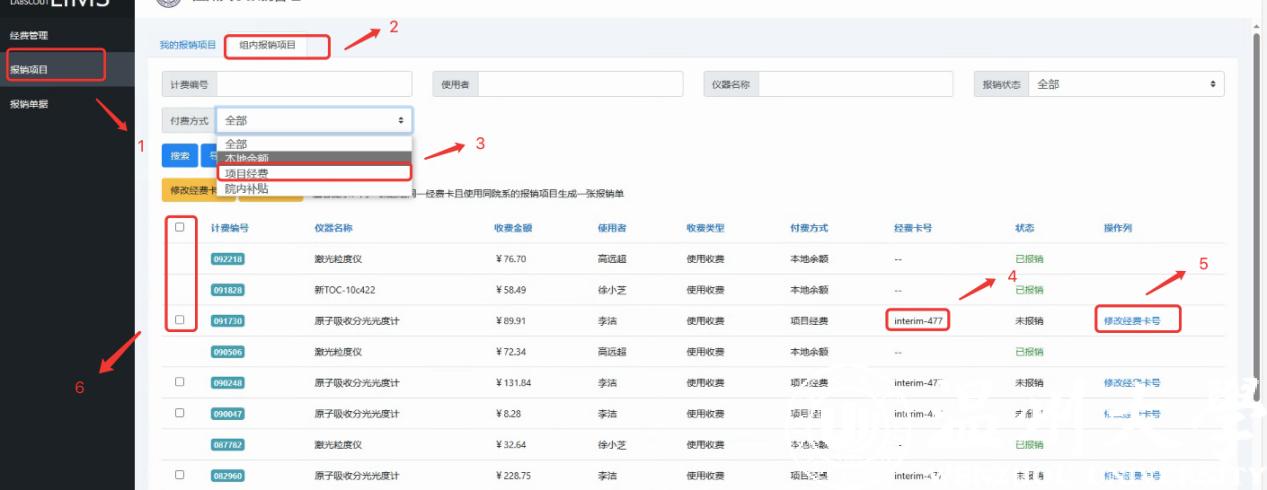
Task: Open the 090248 billing number badge
Action: click(x=227, y=383)
